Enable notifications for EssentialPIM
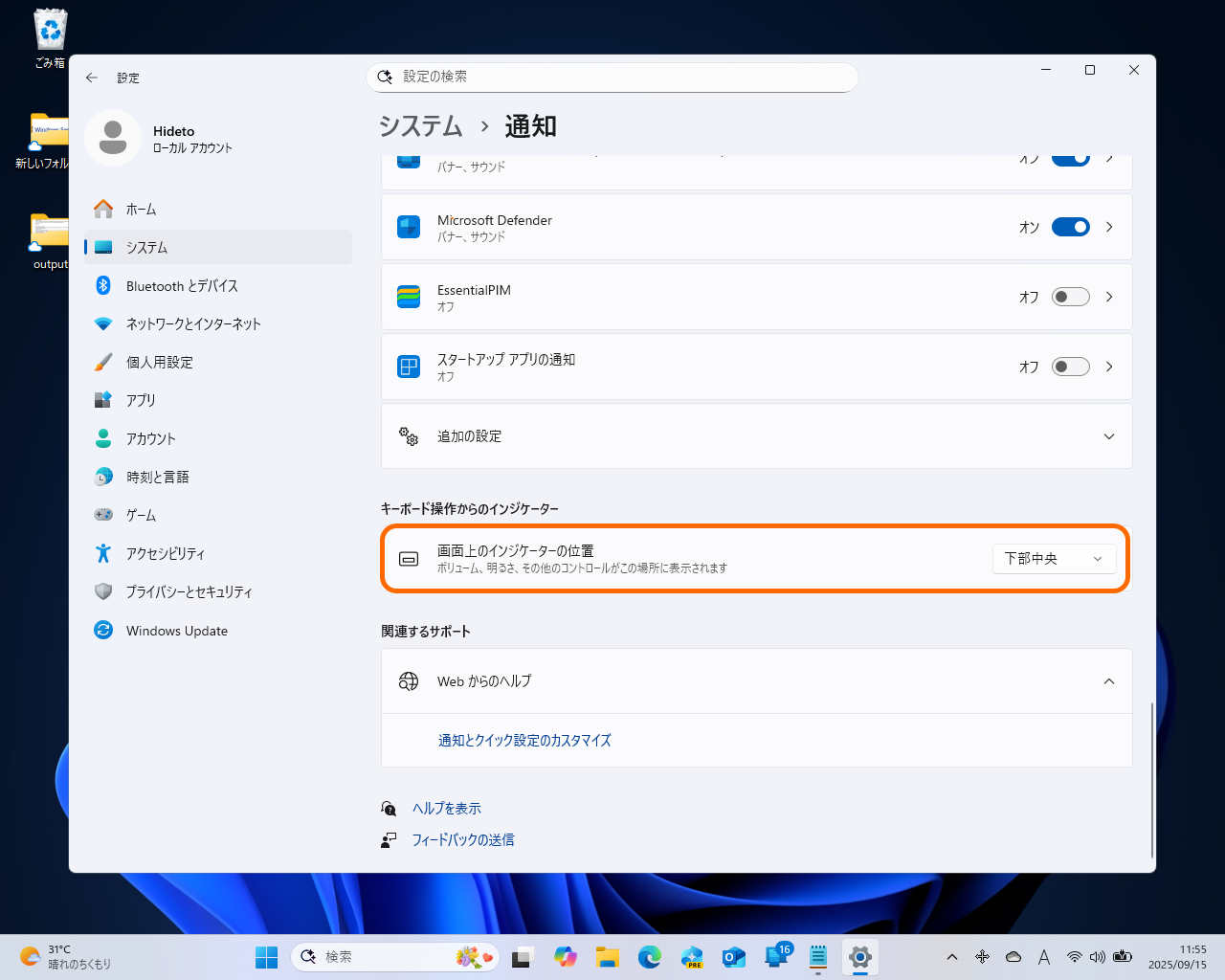Viewport: 1225px width, 980px height. point(1071,297)
